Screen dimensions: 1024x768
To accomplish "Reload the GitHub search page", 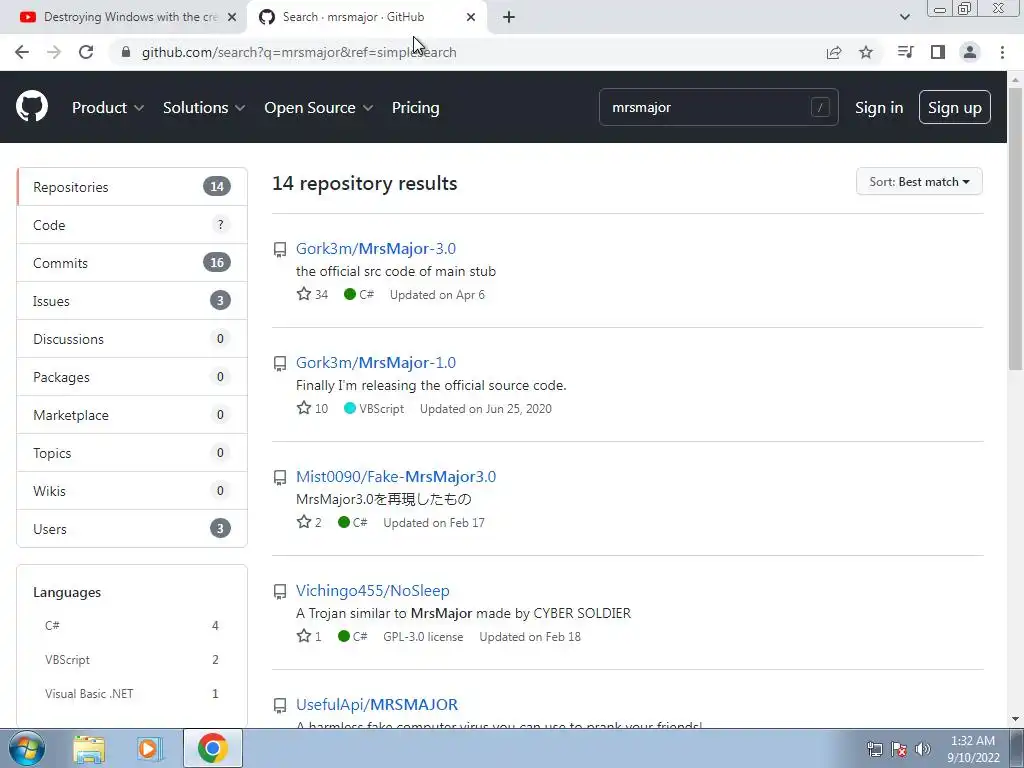I will tap(86, 52).
